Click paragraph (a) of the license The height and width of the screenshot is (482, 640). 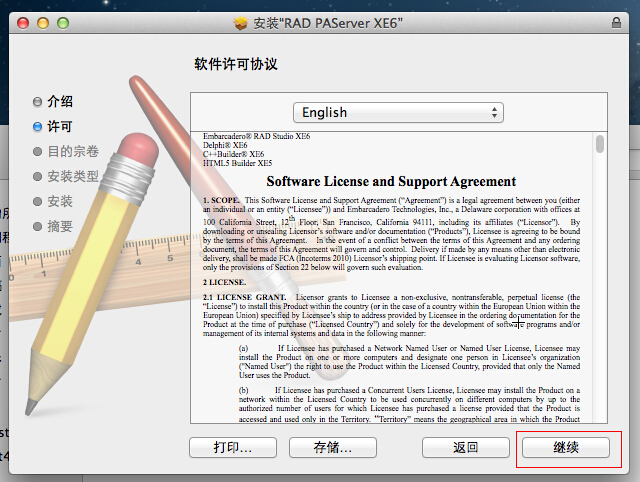click(409, 362)
